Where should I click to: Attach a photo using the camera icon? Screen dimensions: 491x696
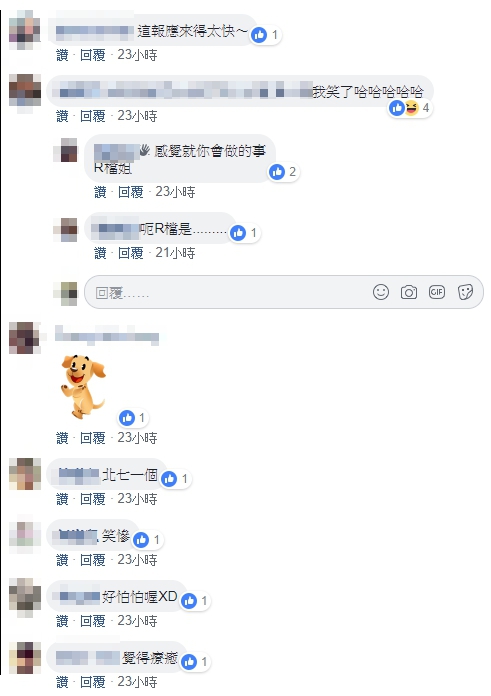point(408,292)
